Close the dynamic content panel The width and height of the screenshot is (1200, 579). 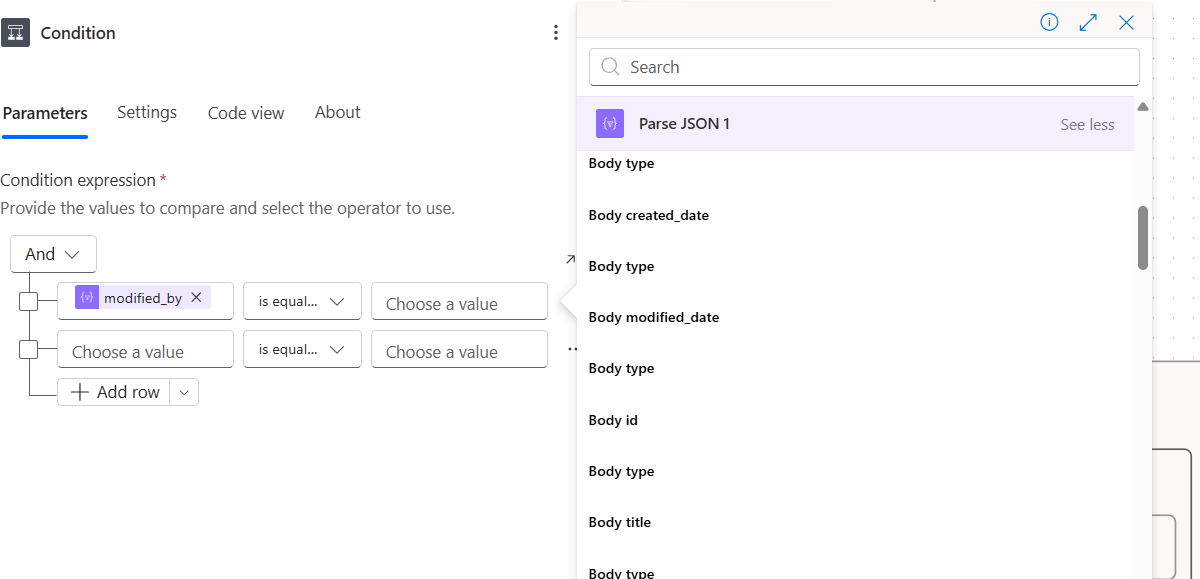click(1126, 22)
